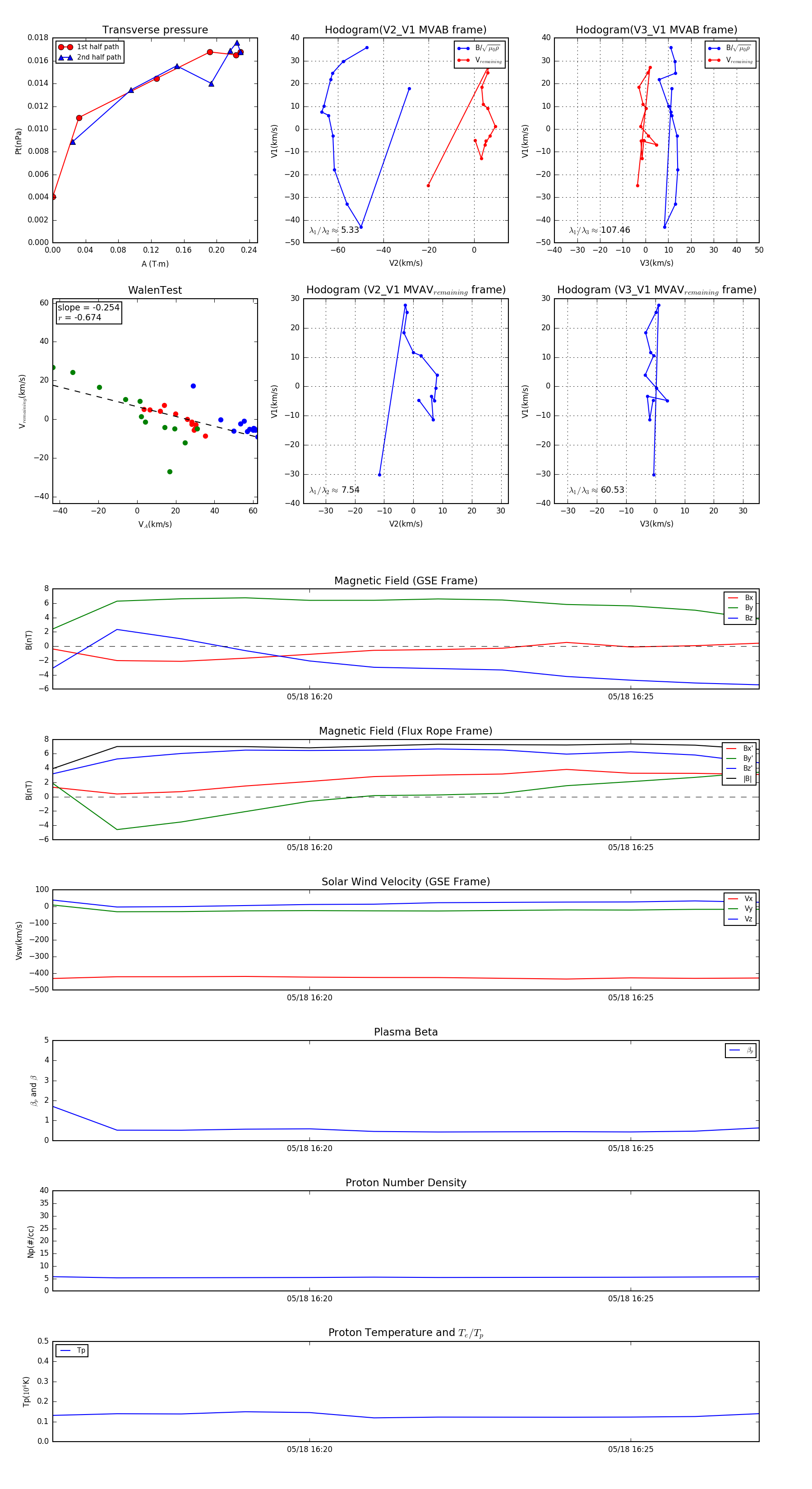Click the 'WalenTest' plot title
Screen dimensions: 812x1489
155,290
